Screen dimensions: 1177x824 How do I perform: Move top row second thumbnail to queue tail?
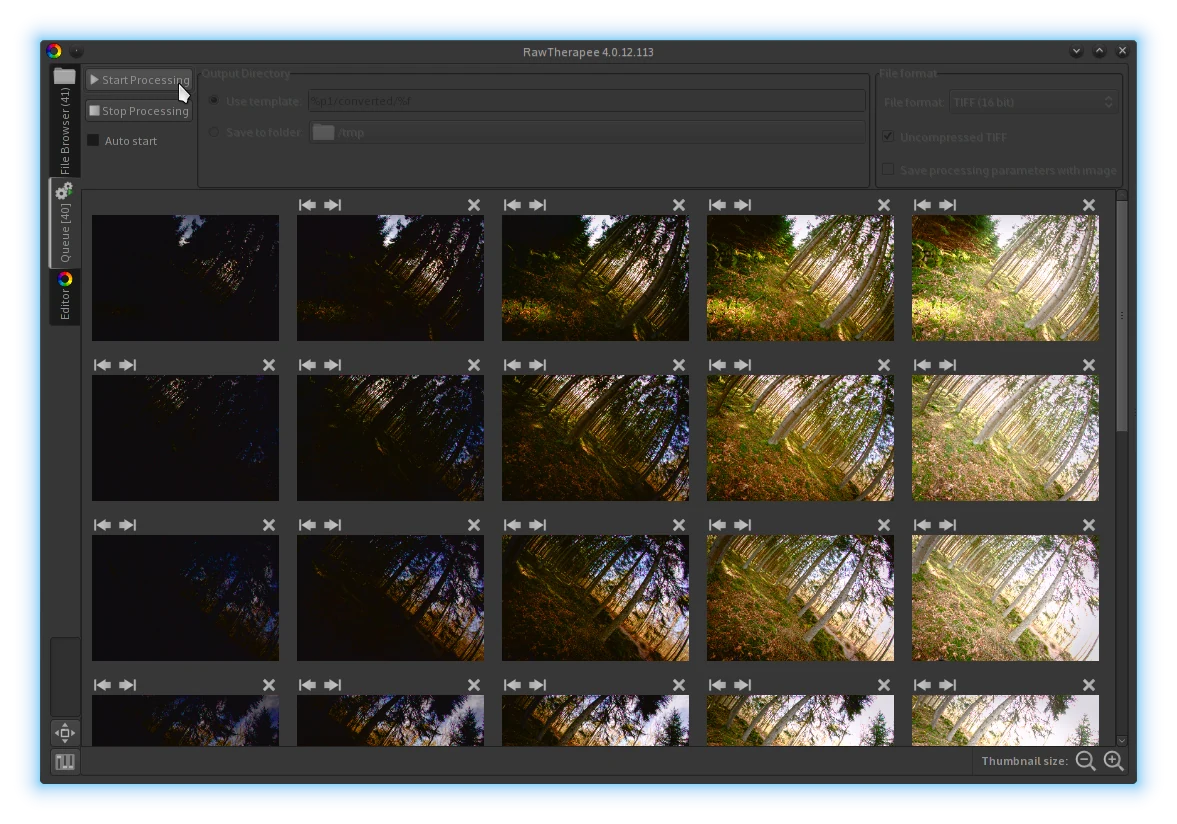[333, 205]
